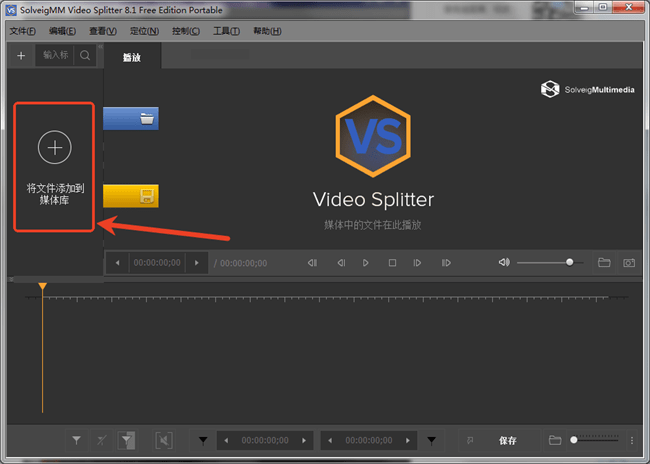This screenshot has height=464, width=650.
Task: Close the Video Splitter window
Action: point(629,7)
